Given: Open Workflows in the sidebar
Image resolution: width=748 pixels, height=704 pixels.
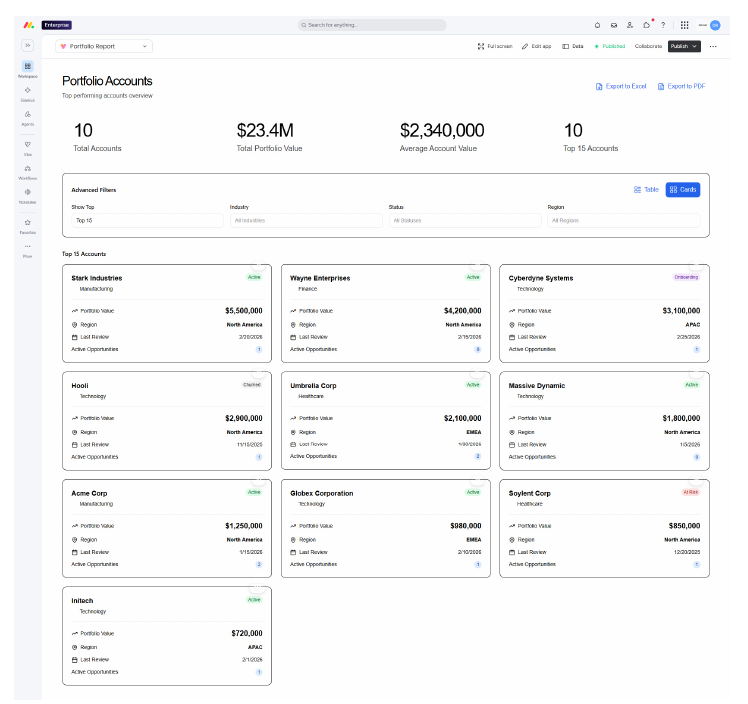Looking at the screenshot, I should click(x=28, y=172).
